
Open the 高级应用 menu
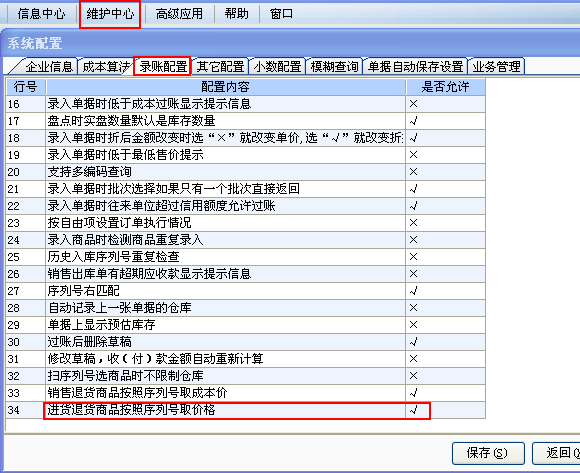(179, 14)
